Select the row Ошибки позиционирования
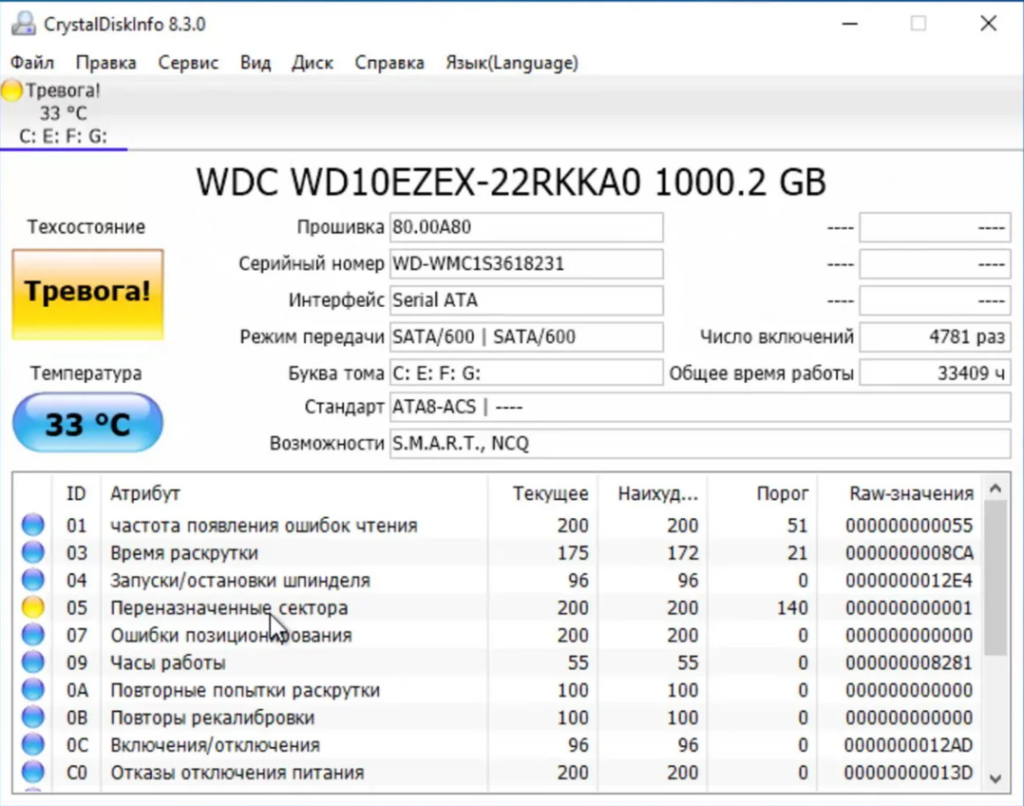This screenshot has width=1024, height=806. [499, 635]
